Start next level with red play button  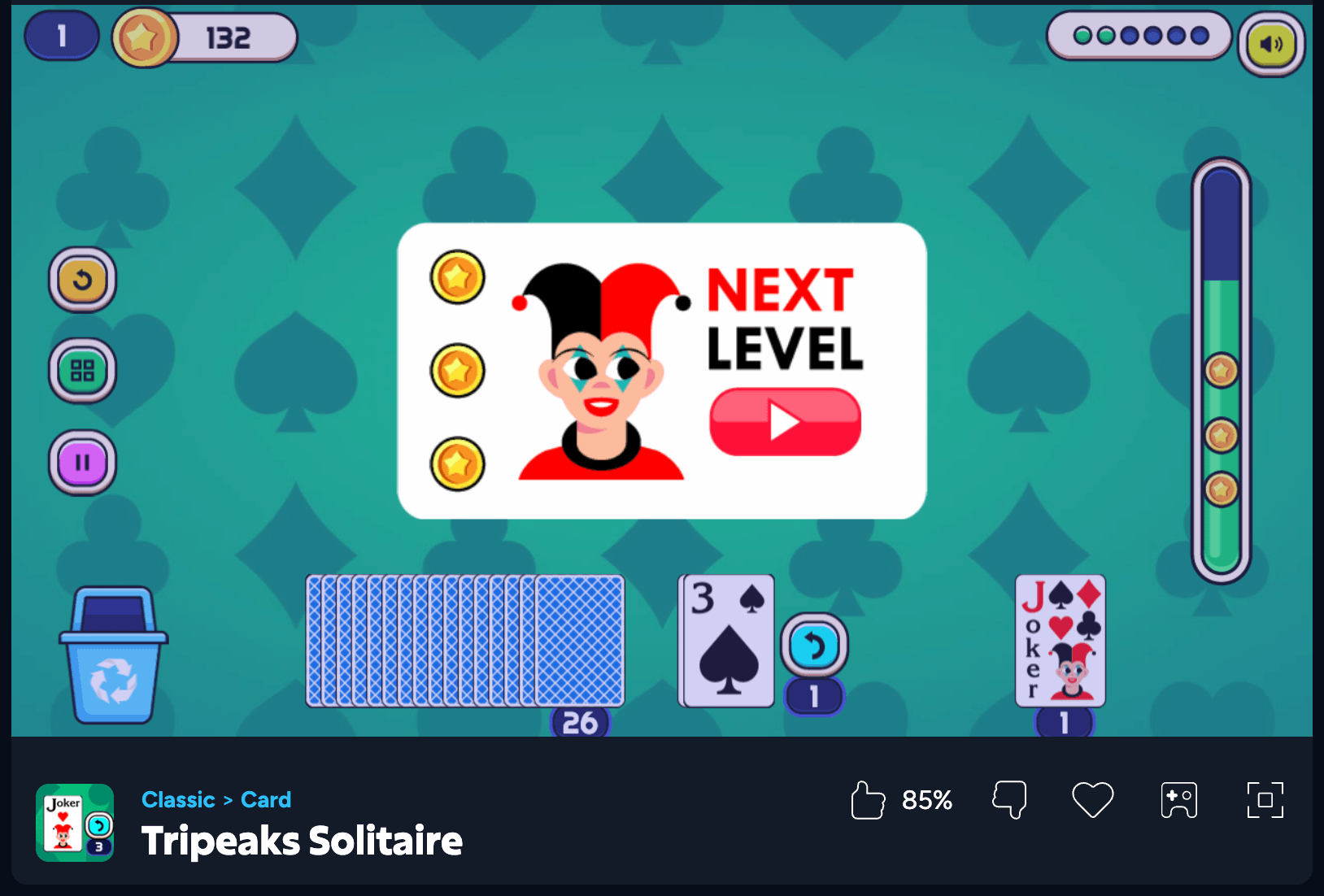pyautogui.click(x=785, y=421)
